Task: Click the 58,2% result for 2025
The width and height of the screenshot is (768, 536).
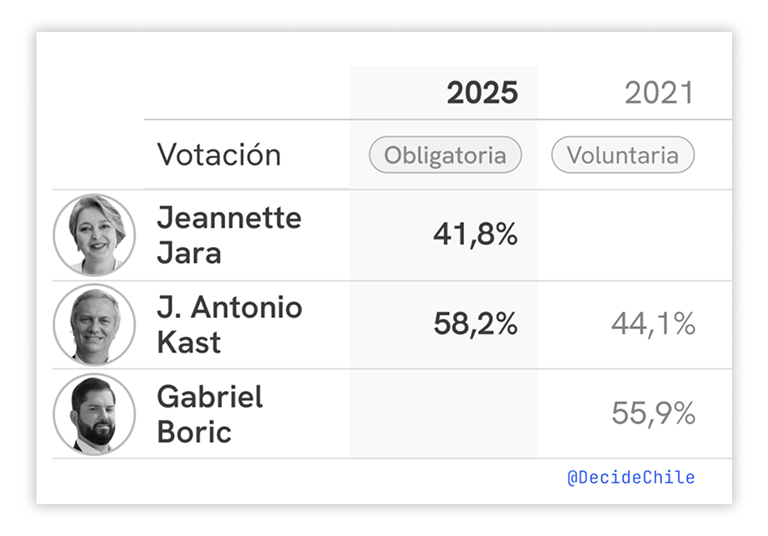Action: tap(475, 324)
